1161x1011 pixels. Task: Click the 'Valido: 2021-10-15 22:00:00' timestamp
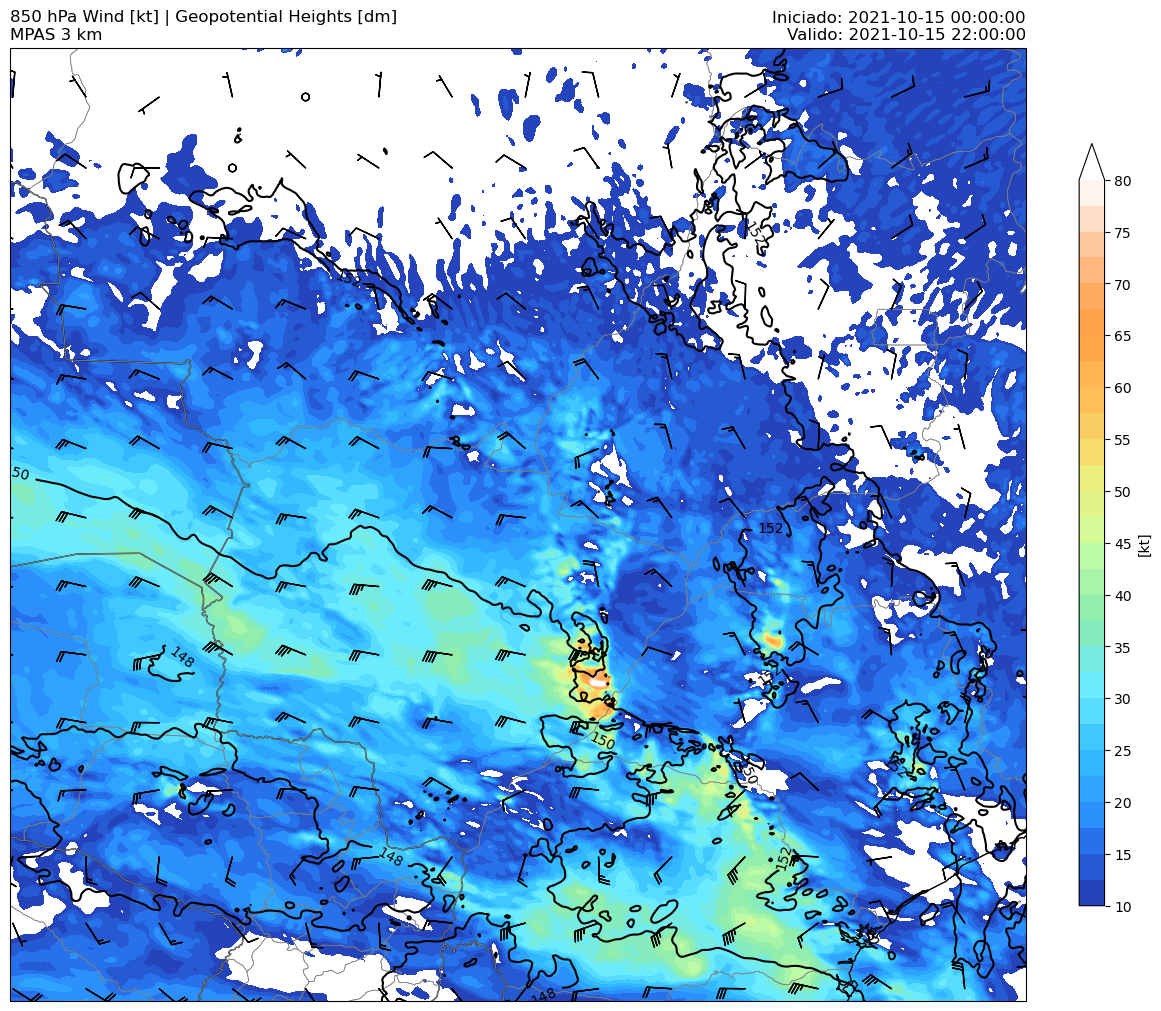906,35
